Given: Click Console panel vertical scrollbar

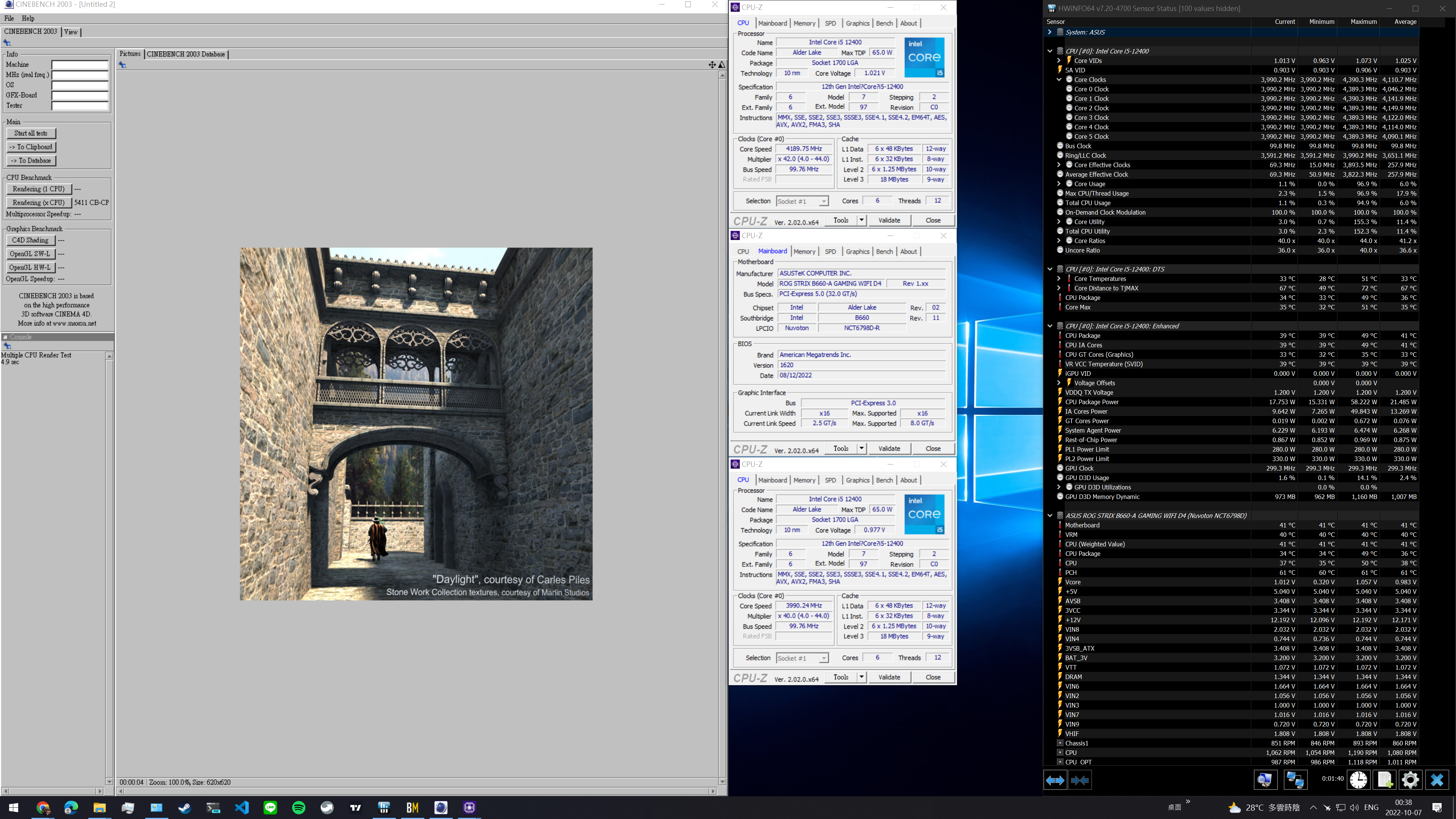Looking at the screenshot, I should [x=110, y=569].
